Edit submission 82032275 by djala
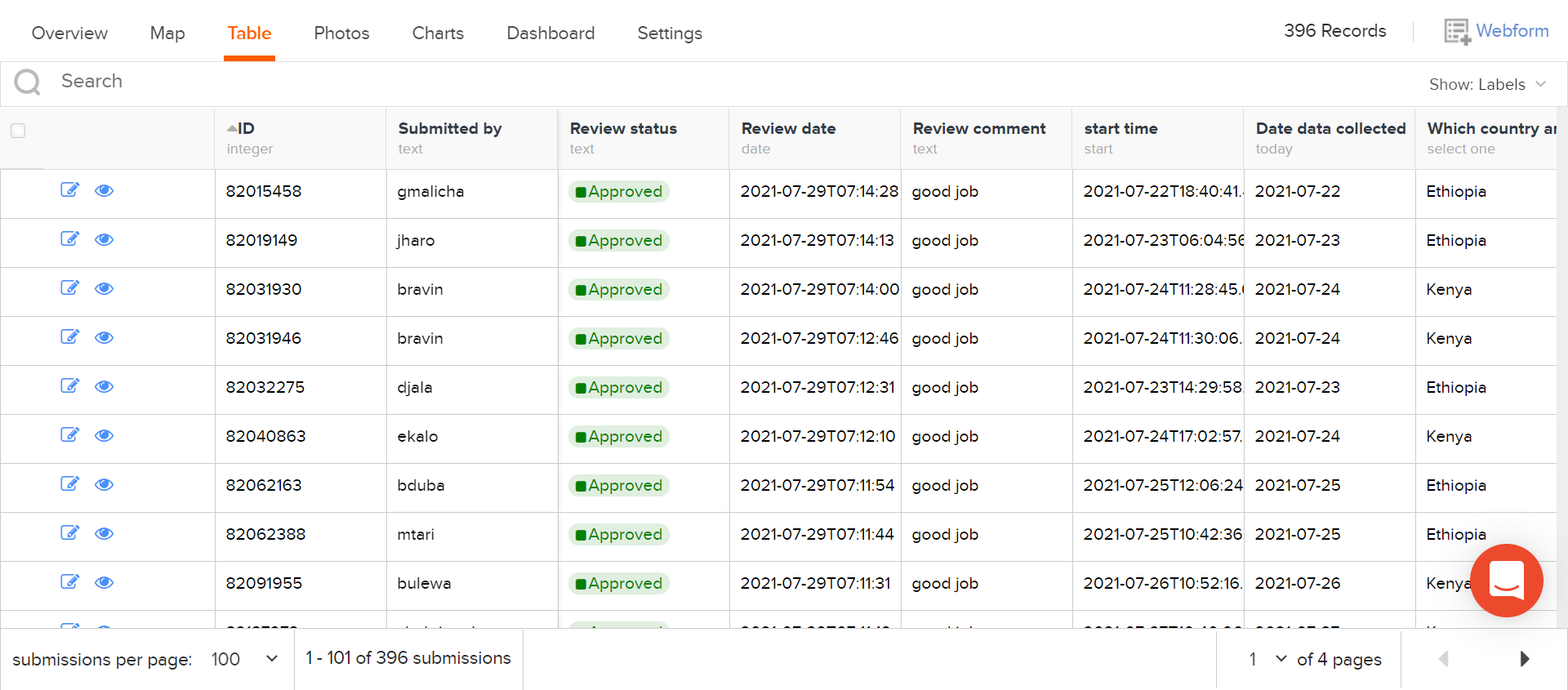This screenshot has width=1568, height=690. tap(70, 386)
